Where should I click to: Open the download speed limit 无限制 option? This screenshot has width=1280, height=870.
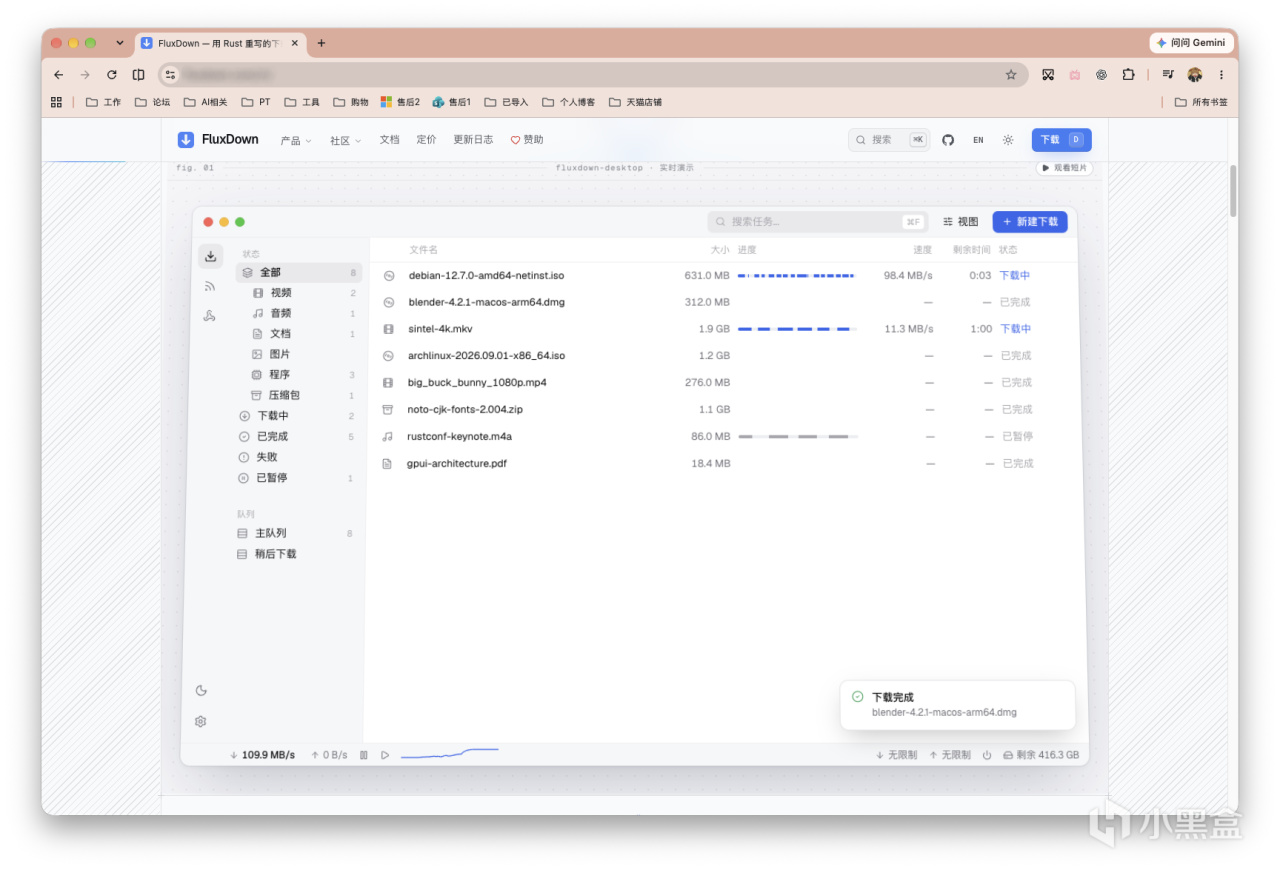896,755
